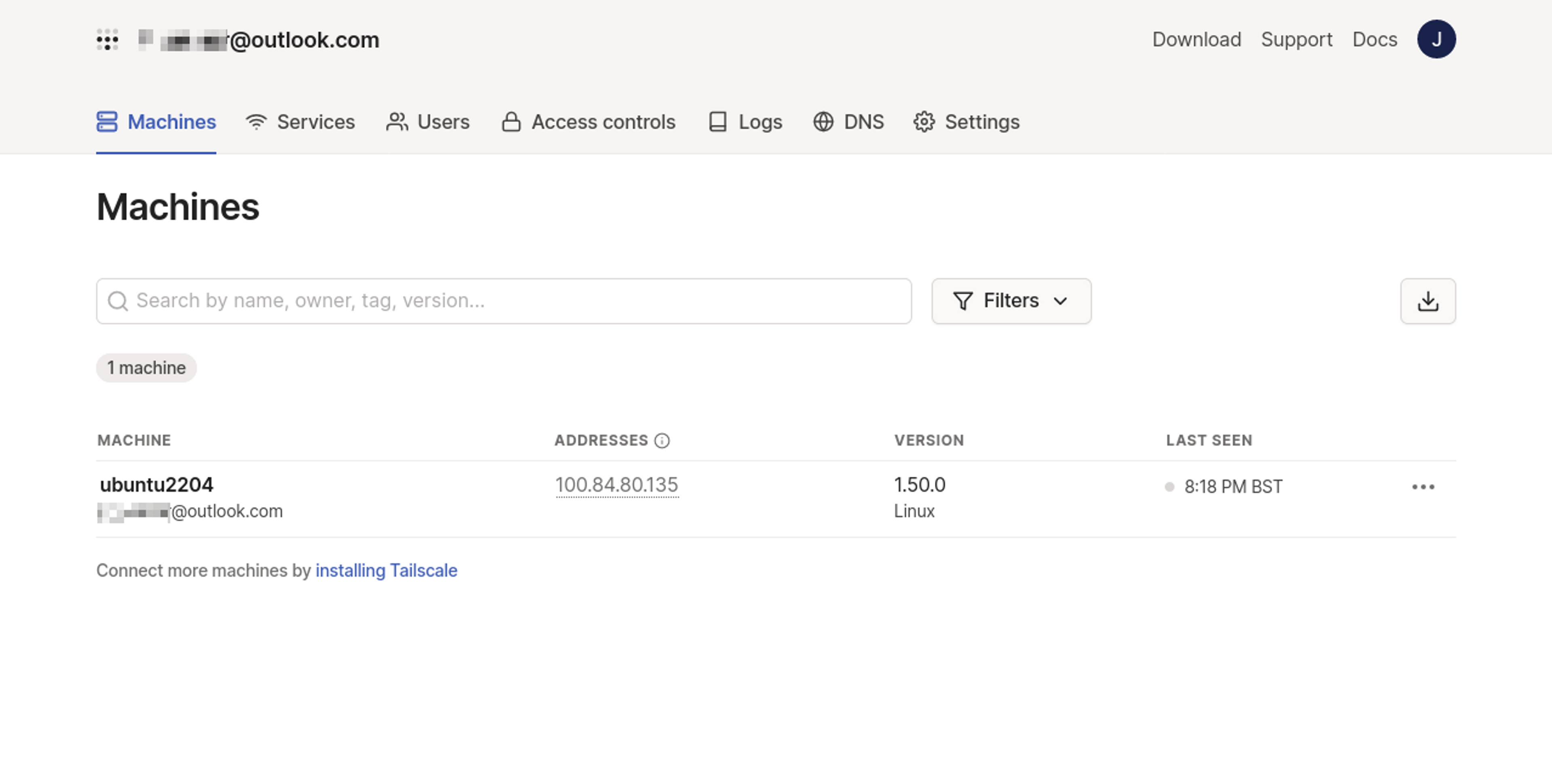
Task: Click the Machines server icon
Action: (x=107, y=122)
